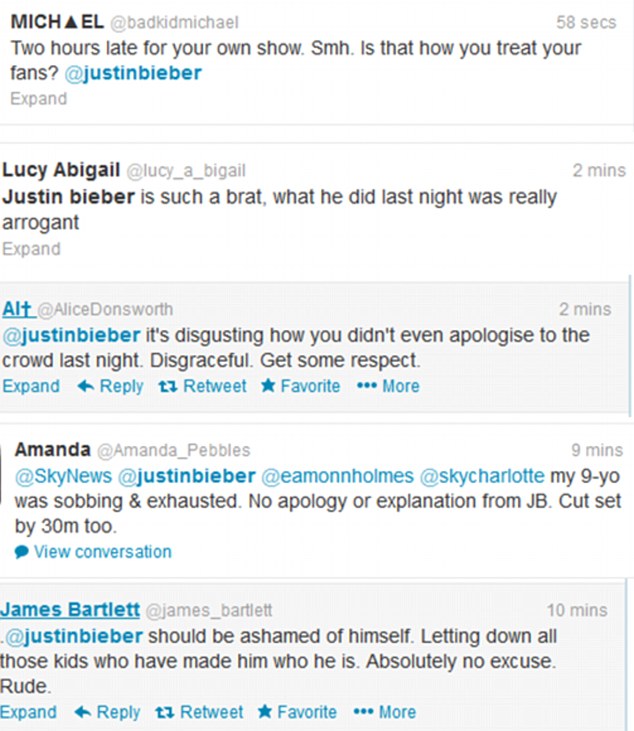Click Retweet icon on James Bartlett's tweet
This screenshot has height=731, width=634.
click(x=165, y=712)
